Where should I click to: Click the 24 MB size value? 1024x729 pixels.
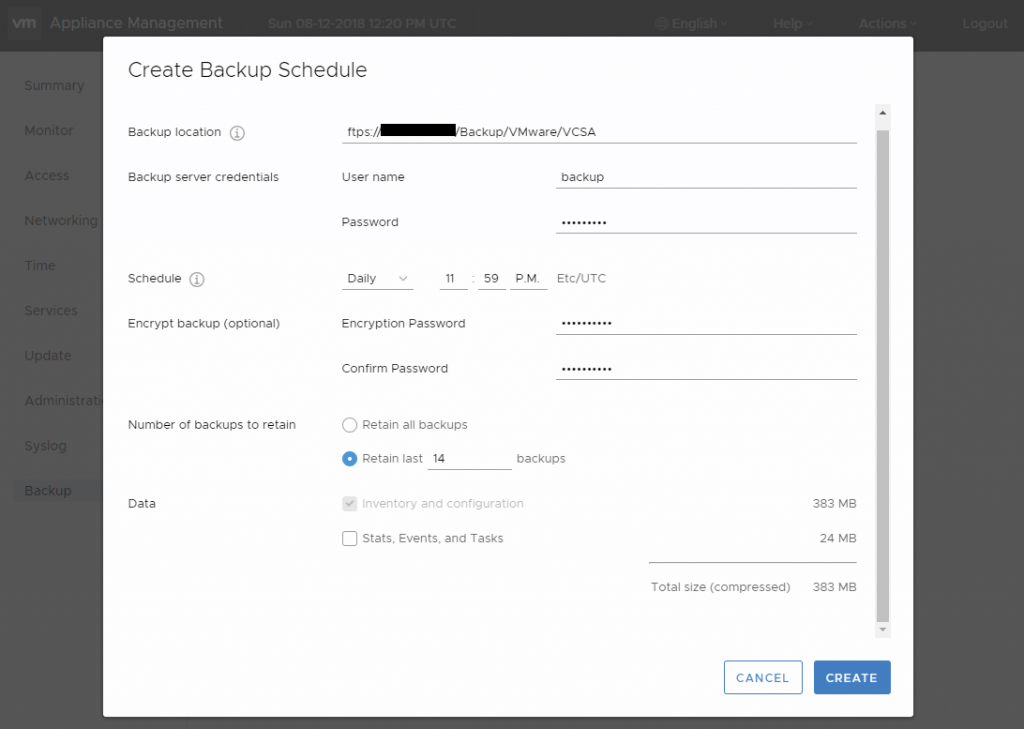pos(838,538)
